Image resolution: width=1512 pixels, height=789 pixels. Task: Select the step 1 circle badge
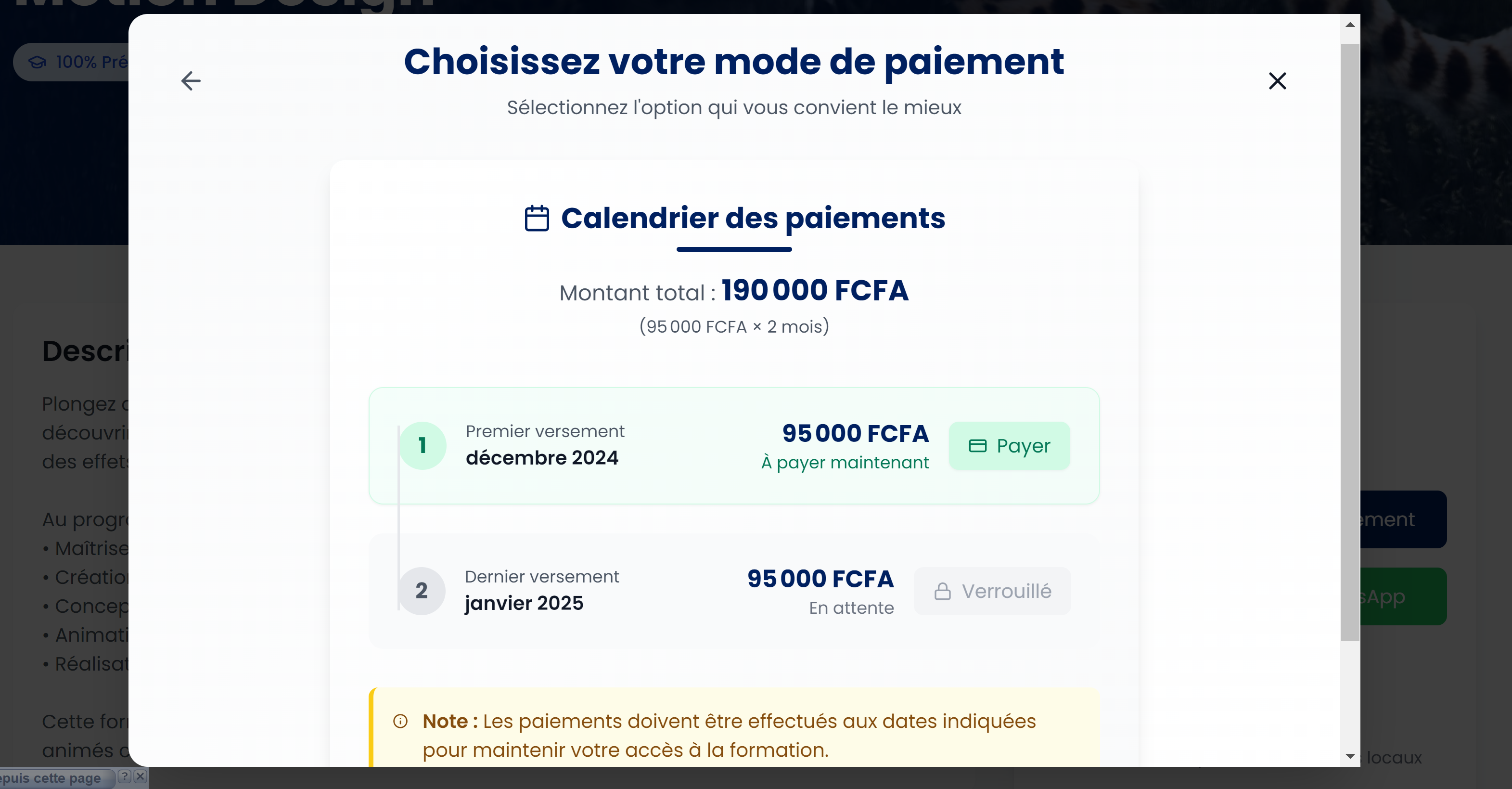click(423, 446)
